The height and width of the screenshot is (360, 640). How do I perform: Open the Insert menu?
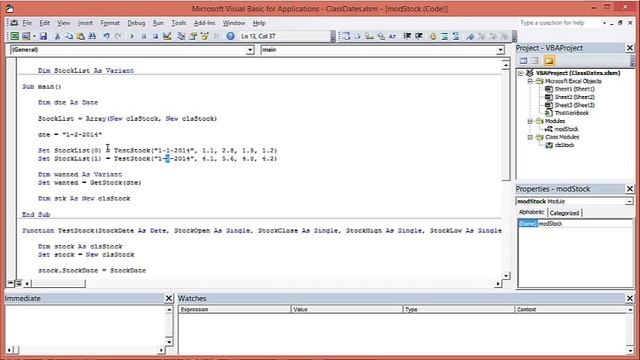85,23
